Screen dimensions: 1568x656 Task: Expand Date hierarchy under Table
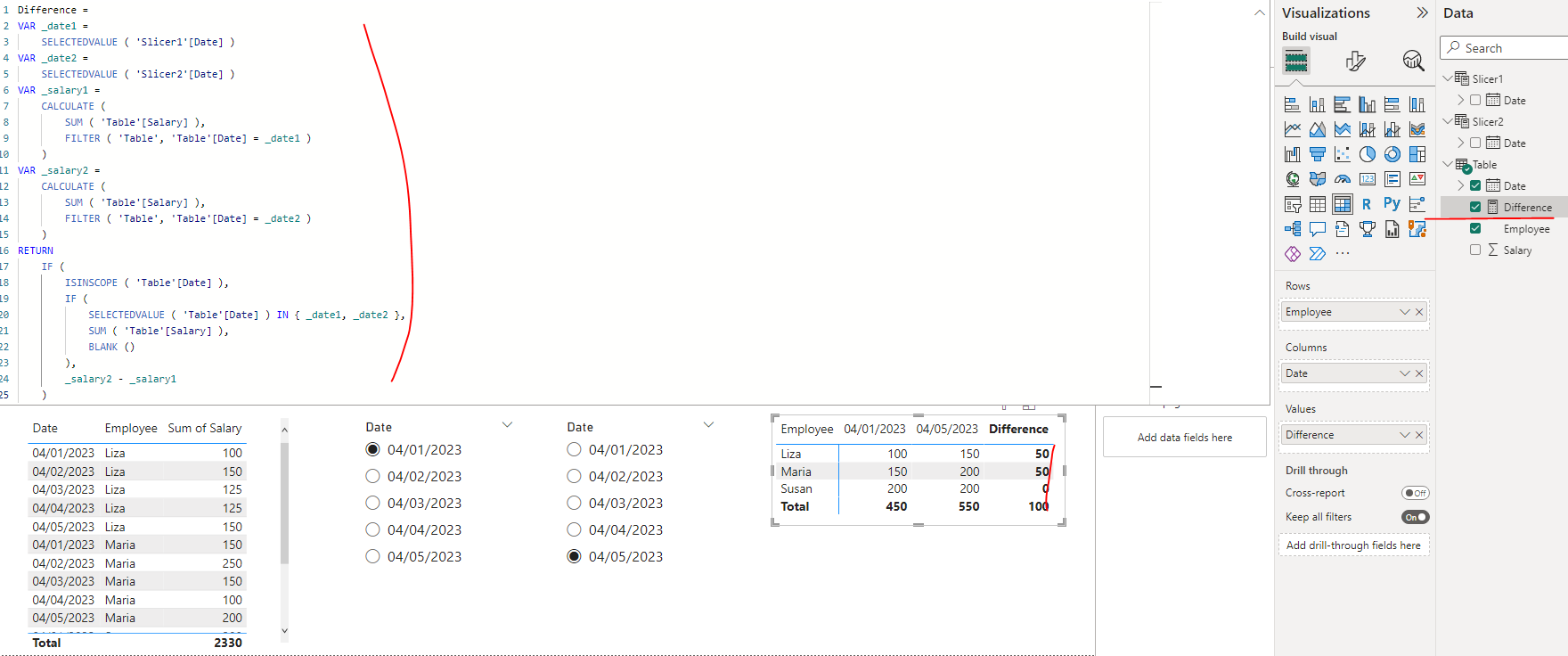point(1461,185)
